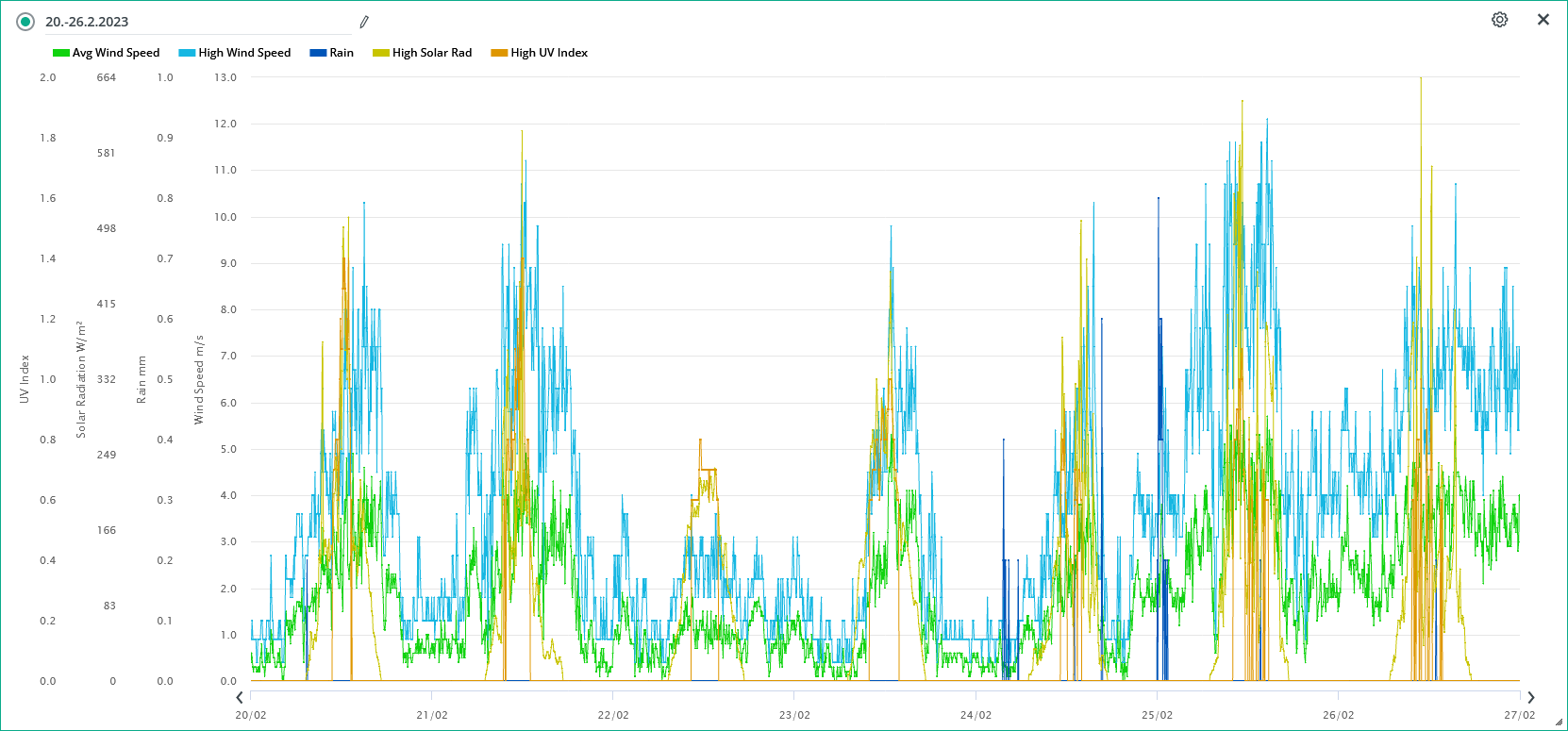
Task: Toggle High Wind Speed legend entry
Action: click(x=244, y=53)
